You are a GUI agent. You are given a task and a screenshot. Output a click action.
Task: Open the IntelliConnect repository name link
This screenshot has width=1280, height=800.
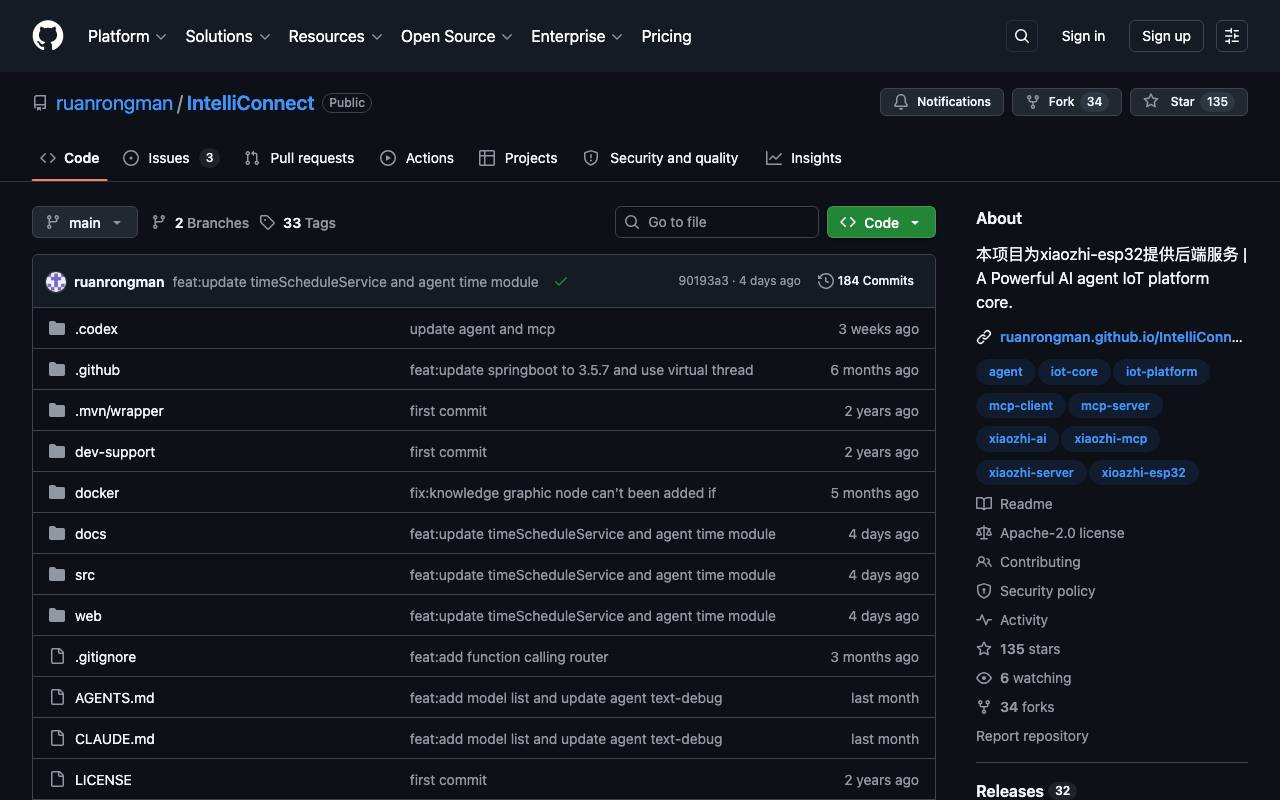(x=250, y=103)
